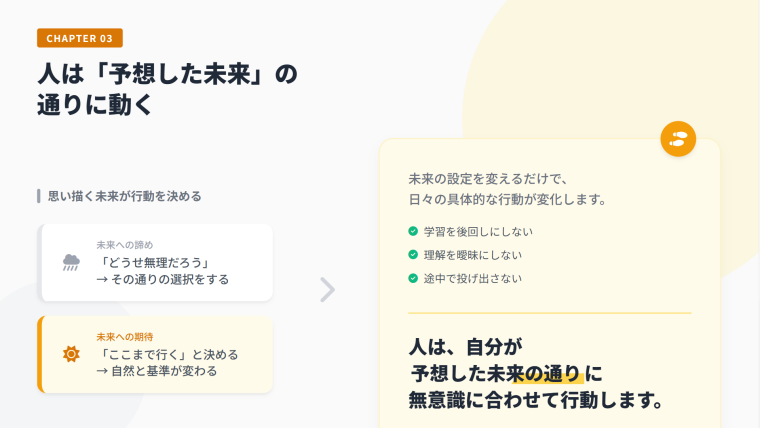Select the 未来への期待 card
This screenshot has width=760, height=428.
point(155,354)
